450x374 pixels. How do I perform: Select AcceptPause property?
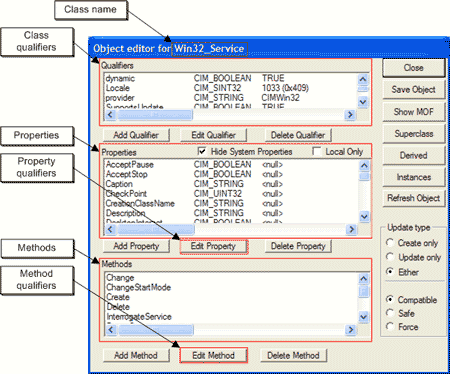coord(231,165)
